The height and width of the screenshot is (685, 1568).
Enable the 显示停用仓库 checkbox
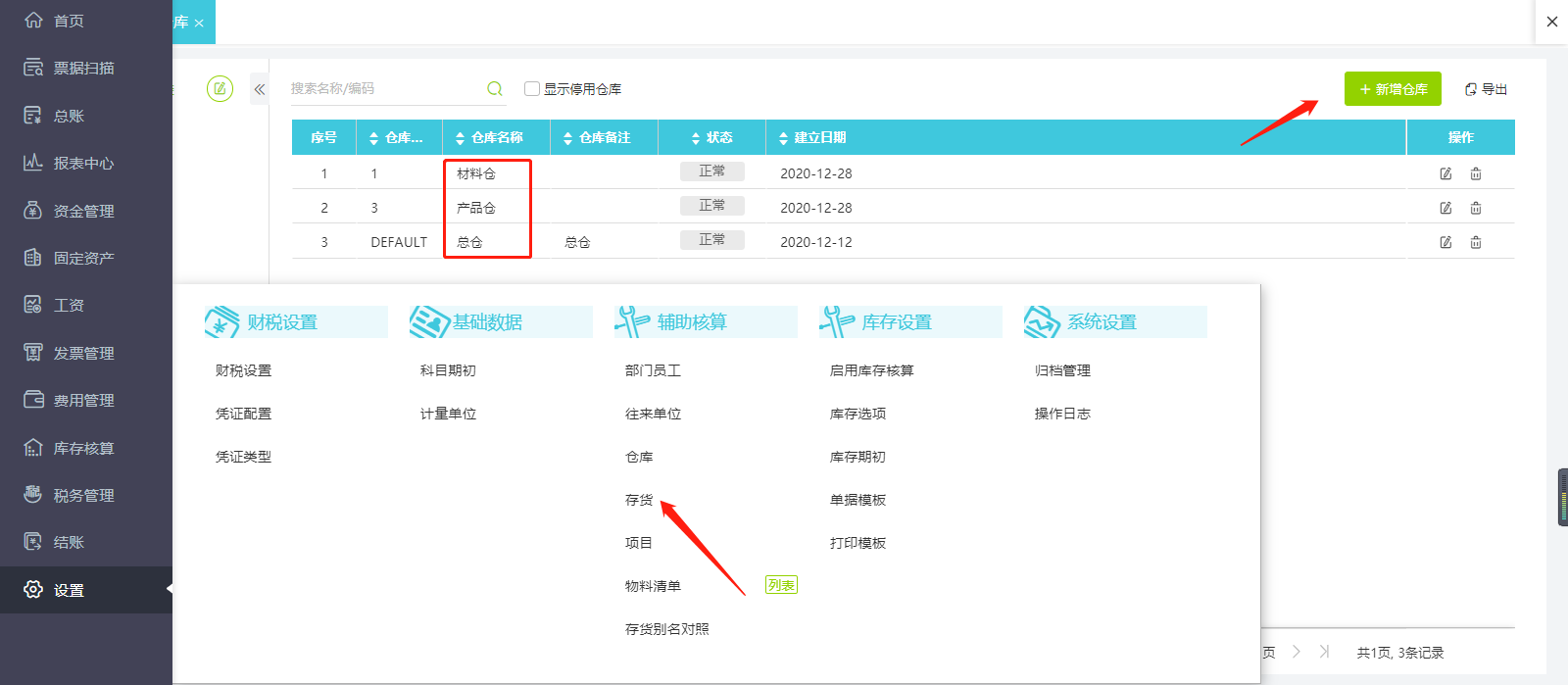(x=532, y=89)
